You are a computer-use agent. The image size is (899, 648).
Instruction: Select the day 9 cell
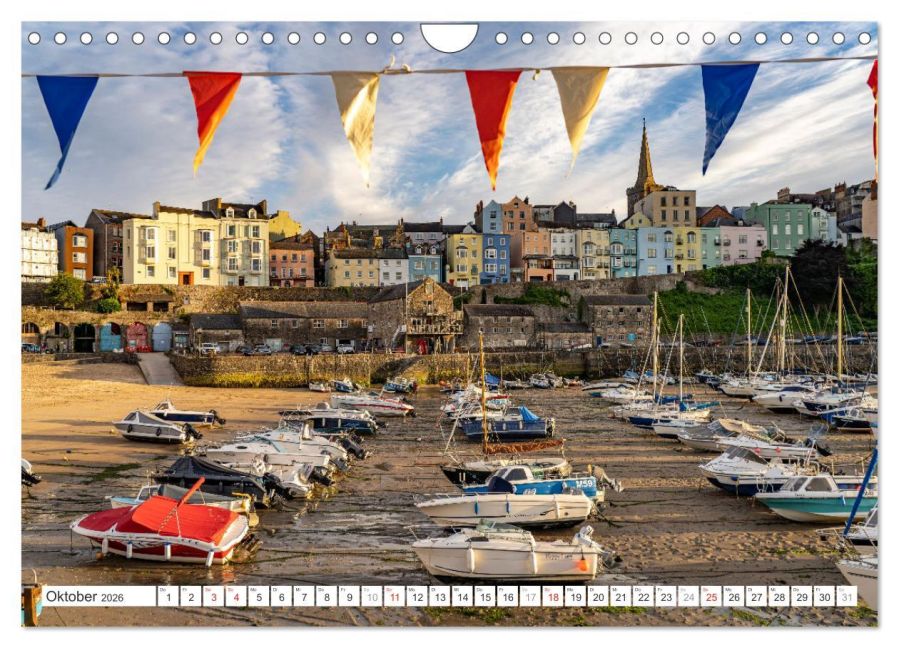[349, 596]
